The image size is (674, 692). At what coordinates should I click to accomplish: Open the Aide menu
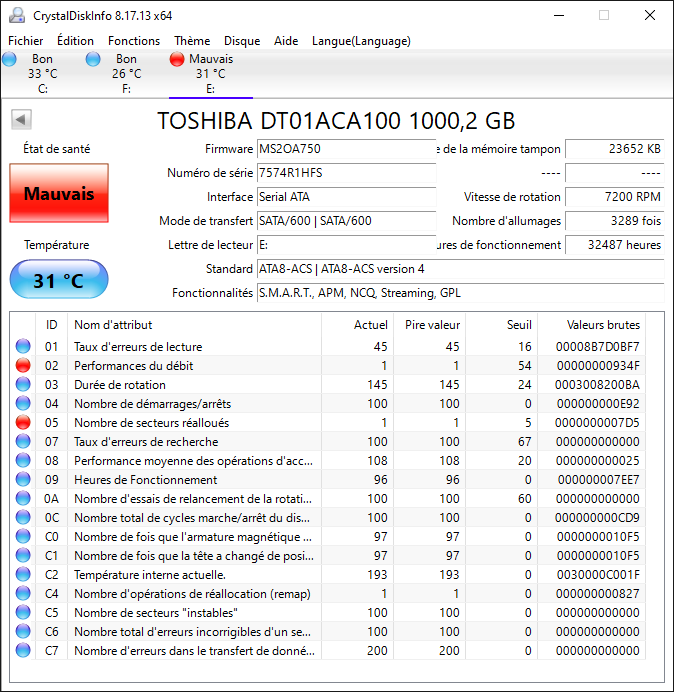tap(286, 41)
